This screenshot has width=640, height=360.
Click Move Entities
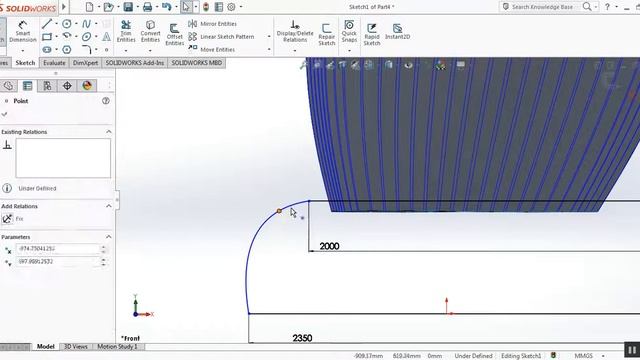tap(211, 49)
